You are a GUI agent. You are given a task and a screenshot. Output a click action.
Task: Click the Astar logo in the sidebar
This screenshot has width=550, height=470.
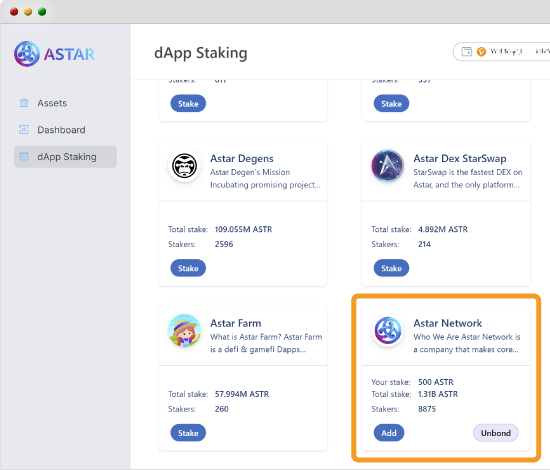click(x=54, y=54)
